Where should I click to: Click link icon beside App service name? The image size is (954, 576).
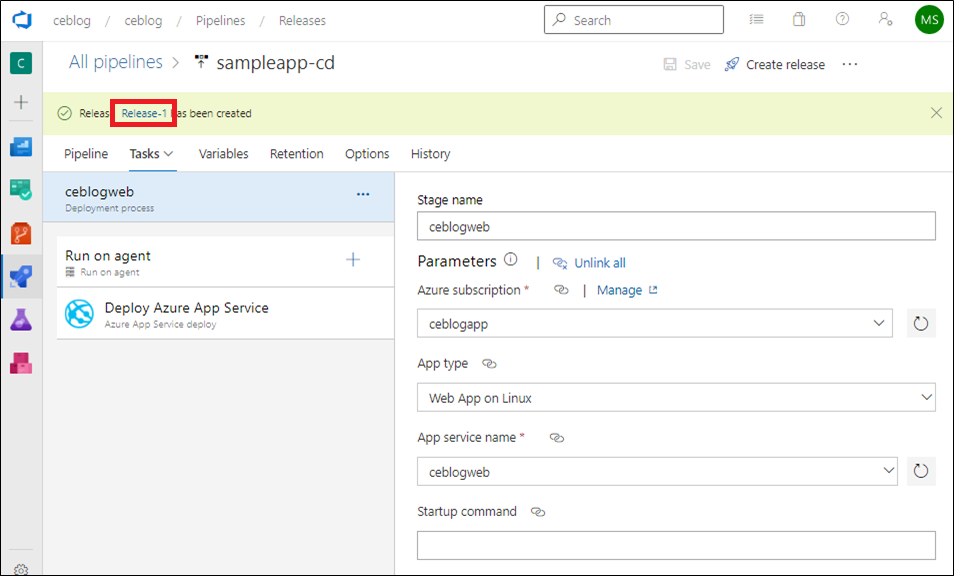[x=557, y=438]
